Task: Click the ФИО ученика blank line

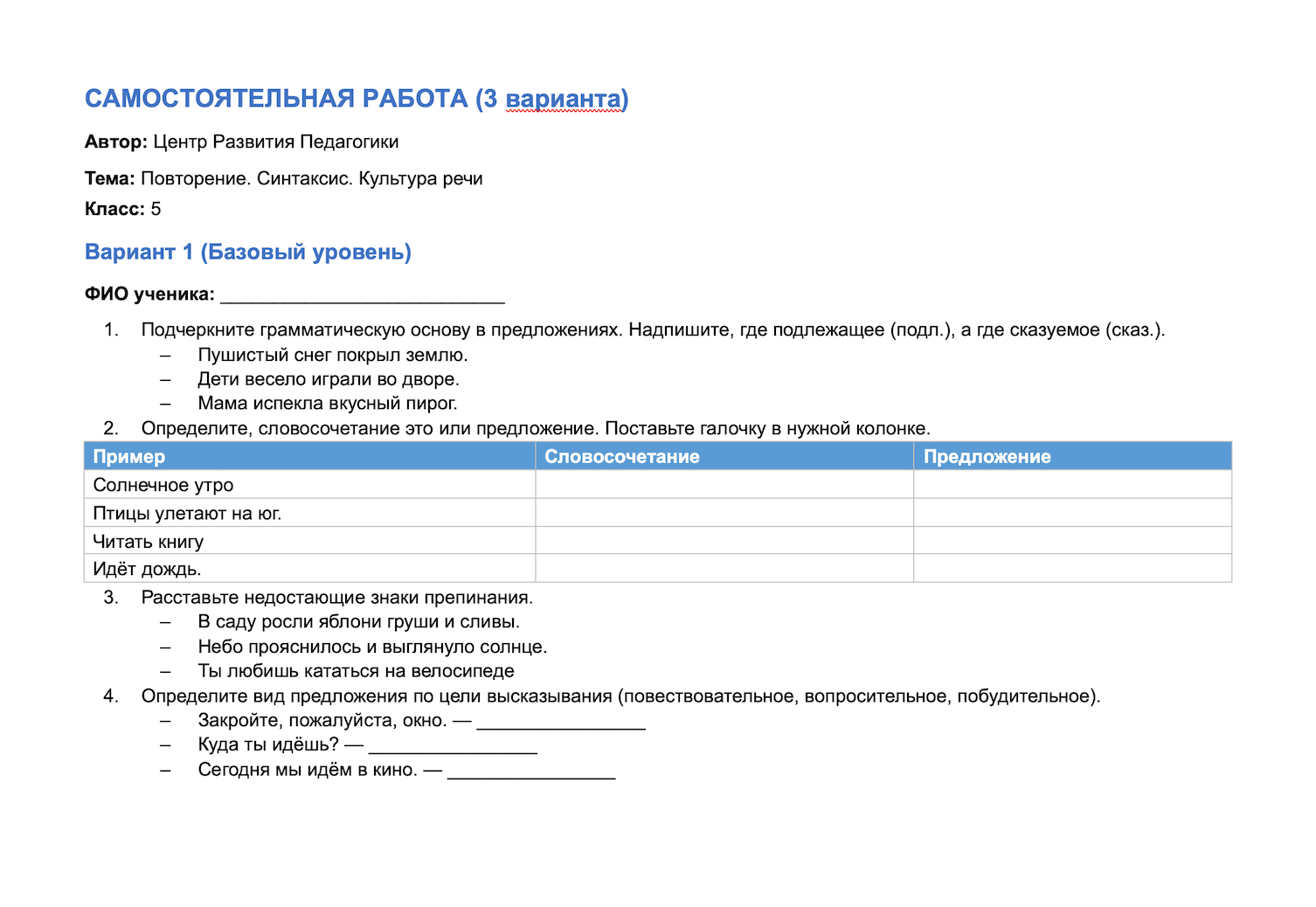Action: pyautogui.click(x=363, y=294)
